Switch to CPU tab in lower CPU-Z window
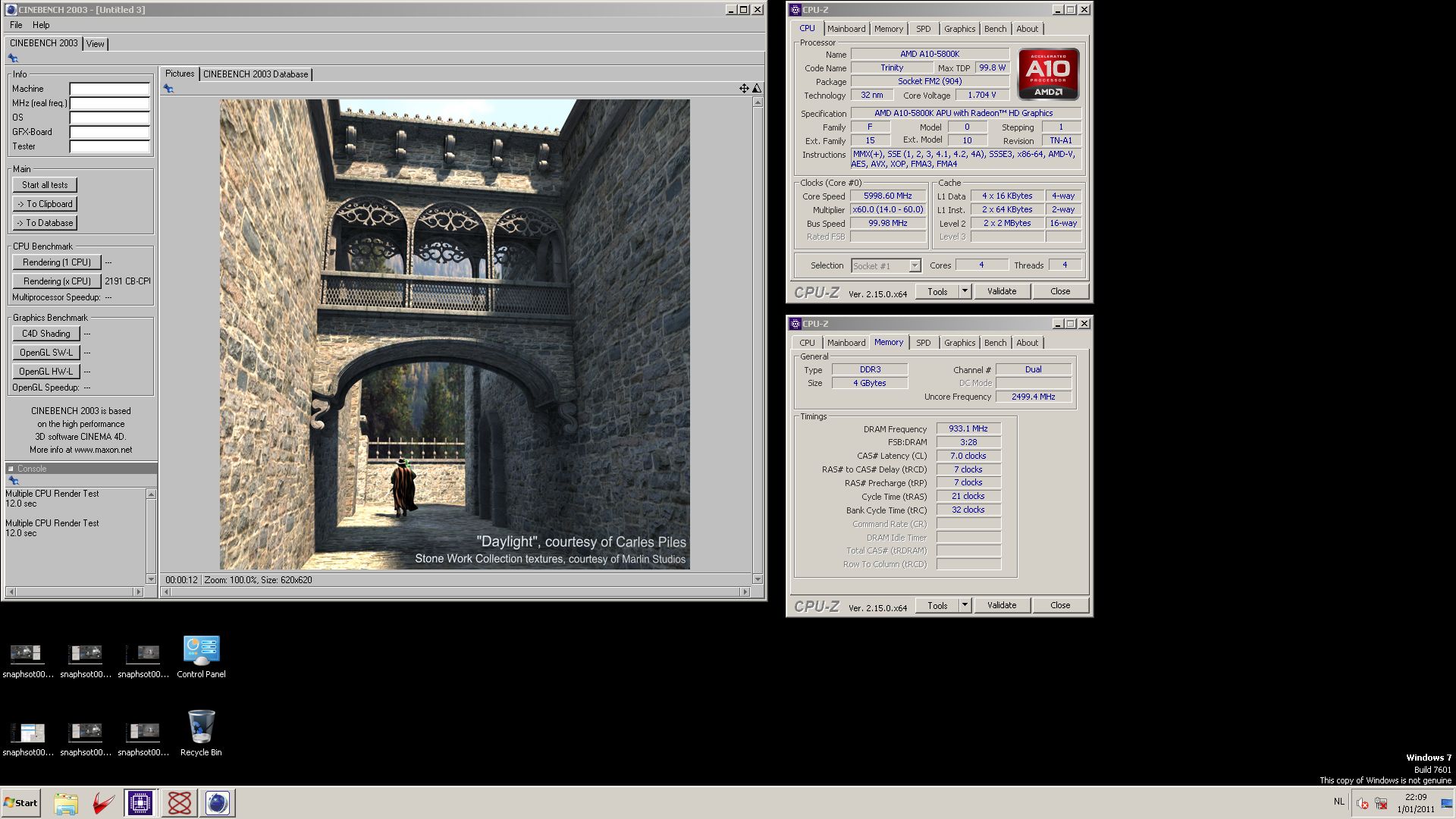 (807, 343)
